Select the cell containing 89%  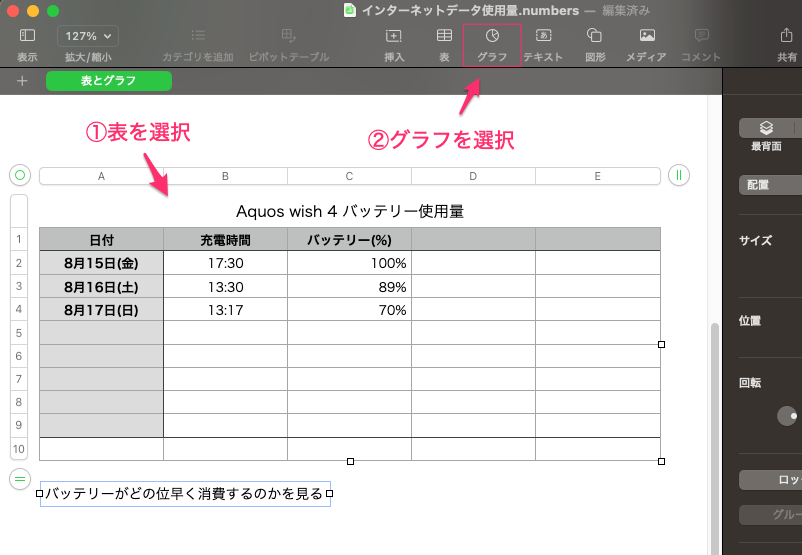349,286
